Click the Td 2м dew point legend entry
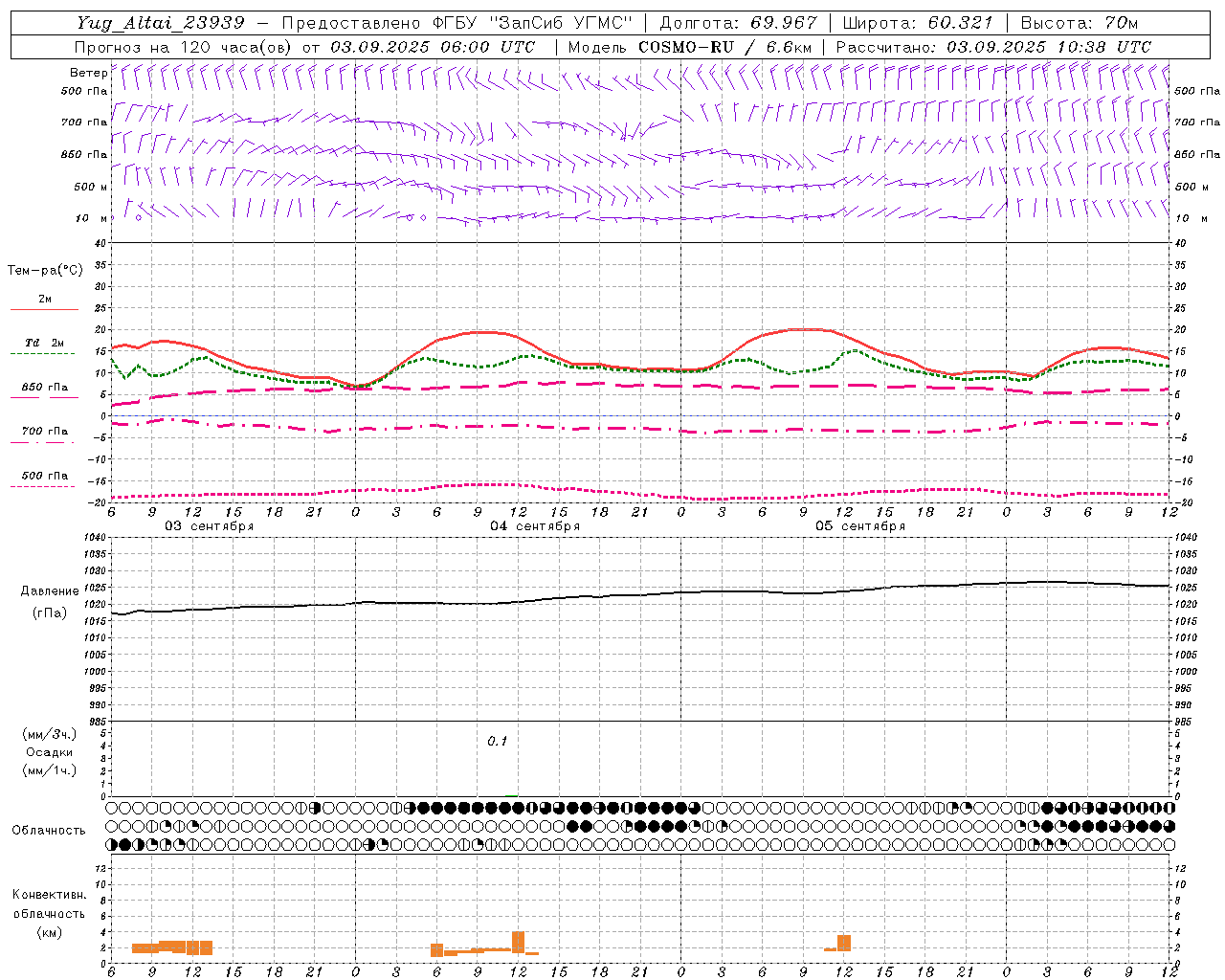The width and height of the screenshot is (1225, 980). (x=44, y=343)
